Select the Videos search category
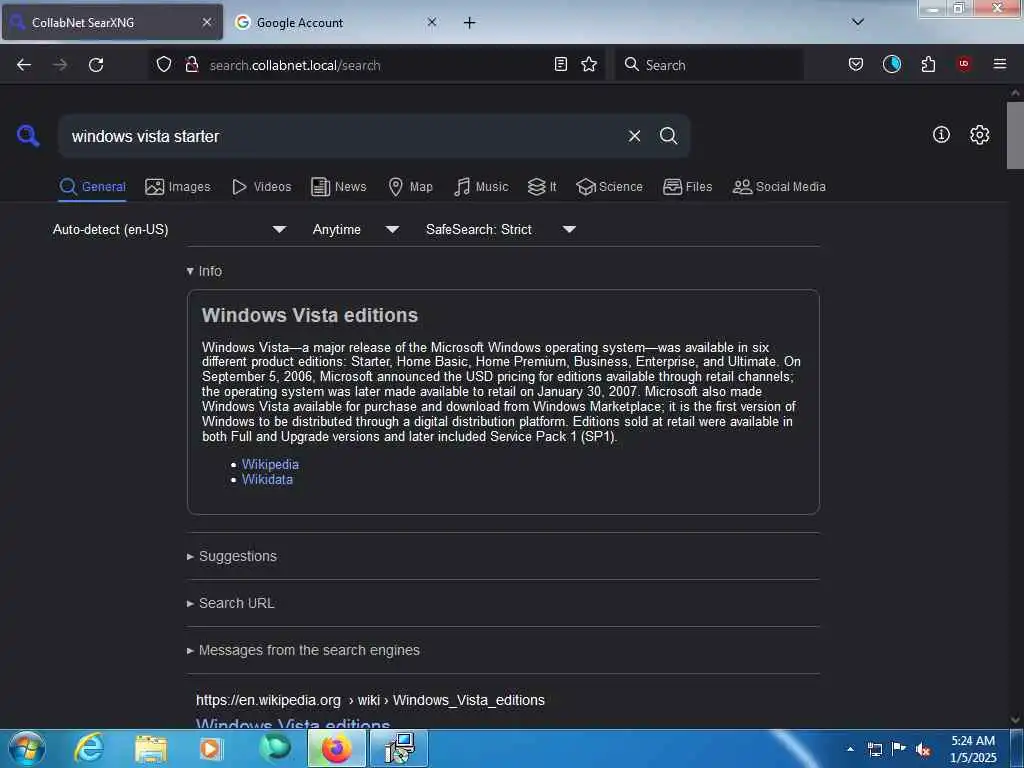Screen dimensions: 1024x768 261,187
